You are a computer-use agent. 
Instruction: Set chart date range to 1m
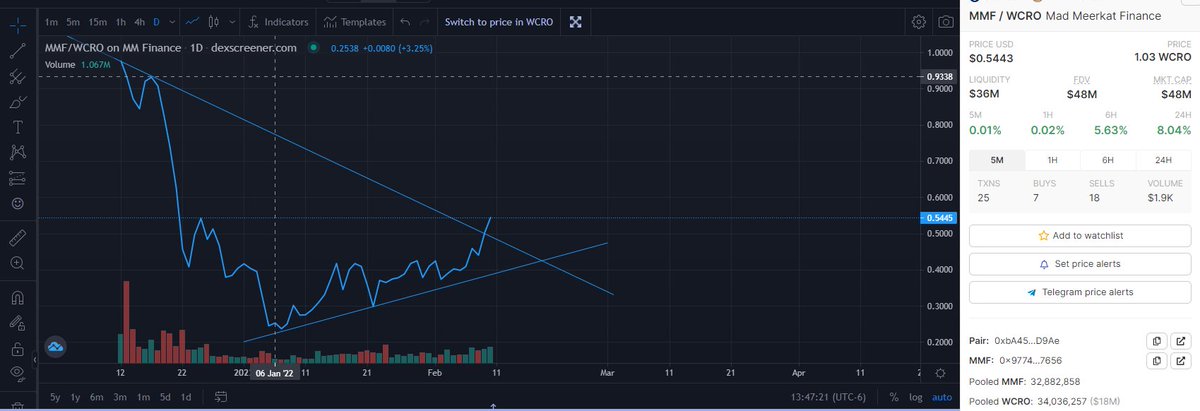pyautogui.click(x=143, y=397)
